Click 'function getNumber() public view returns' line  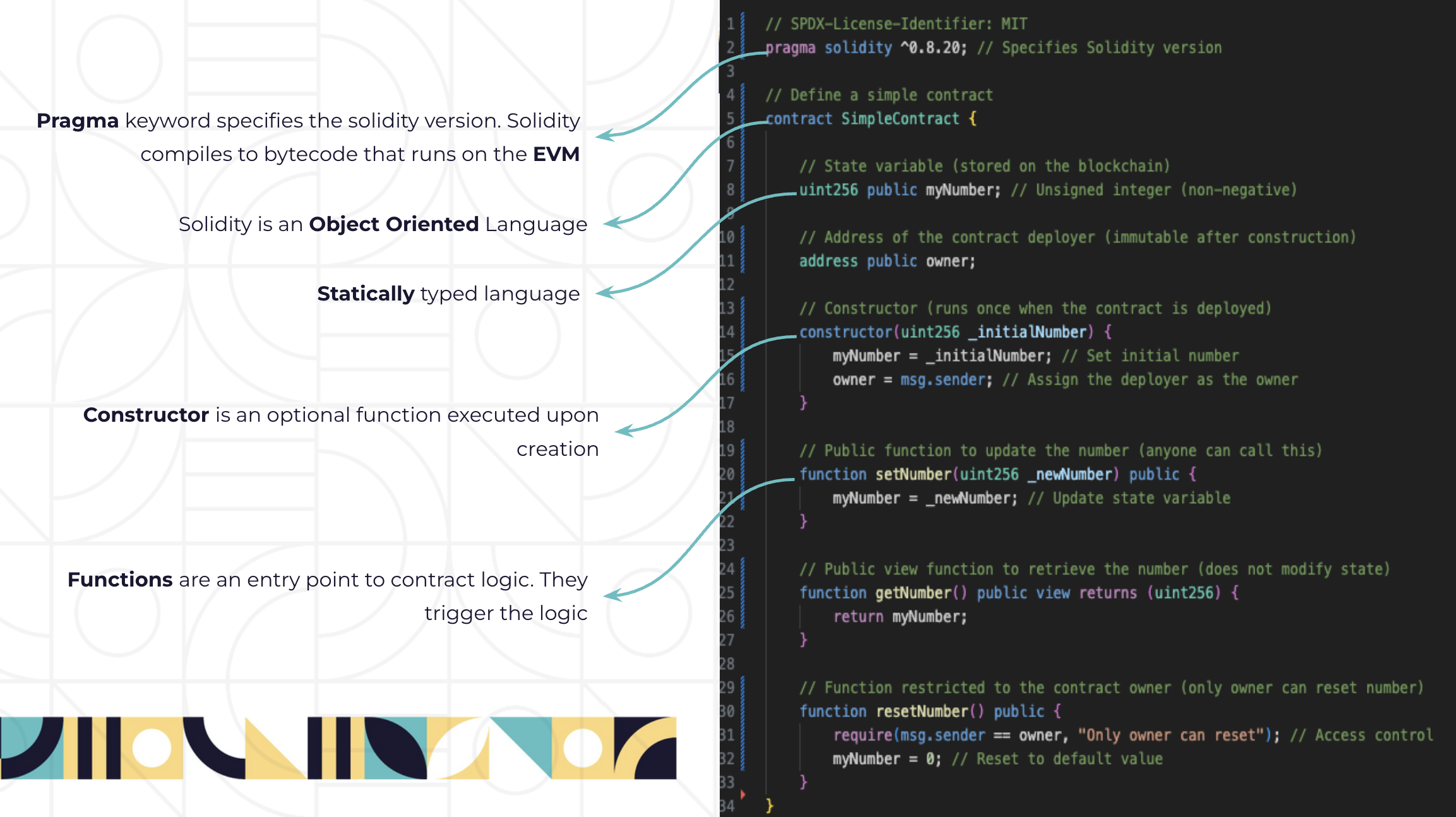1018,593
